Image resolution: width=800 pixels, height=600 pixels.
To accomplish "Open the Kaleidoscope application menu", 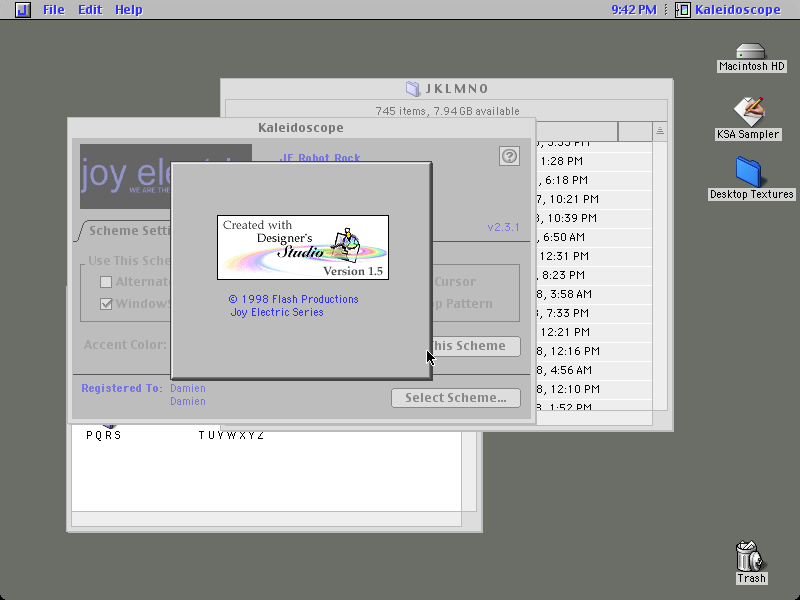I will 728,9.
